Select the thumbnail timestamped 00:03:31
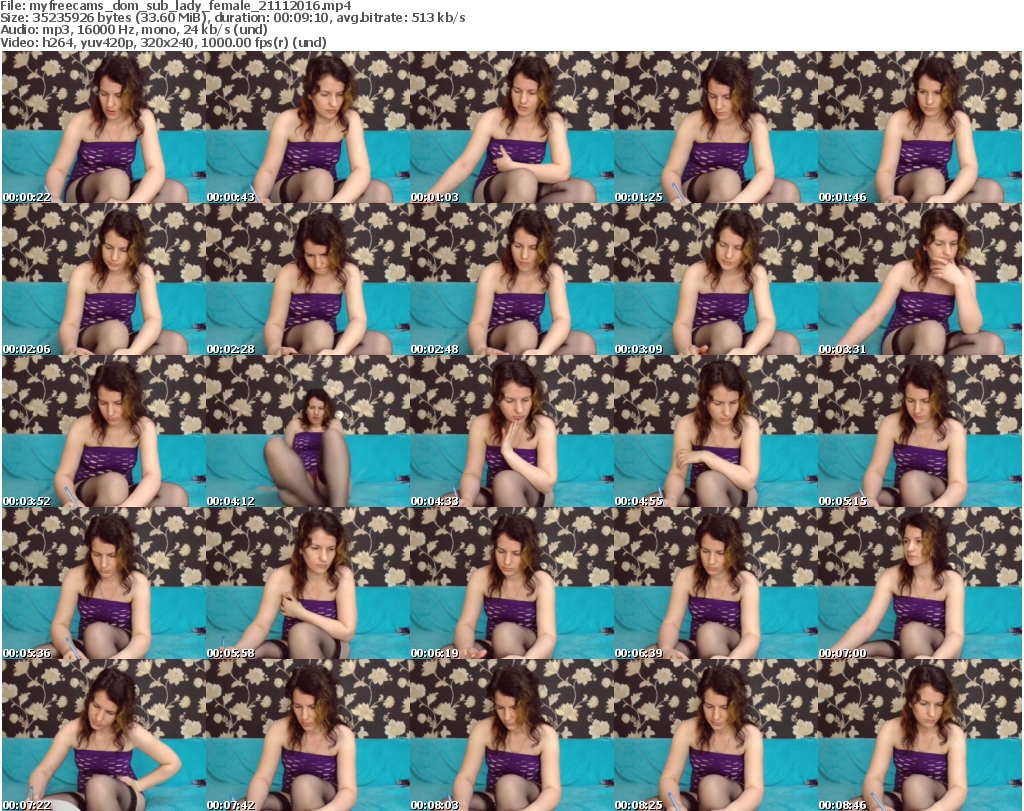1024x811 pixels. [920, 279]
